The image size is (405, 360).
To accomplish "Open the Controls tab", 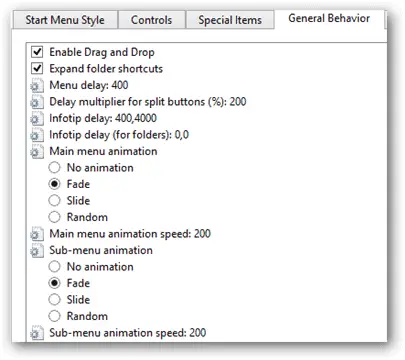I will coord(152,20).
